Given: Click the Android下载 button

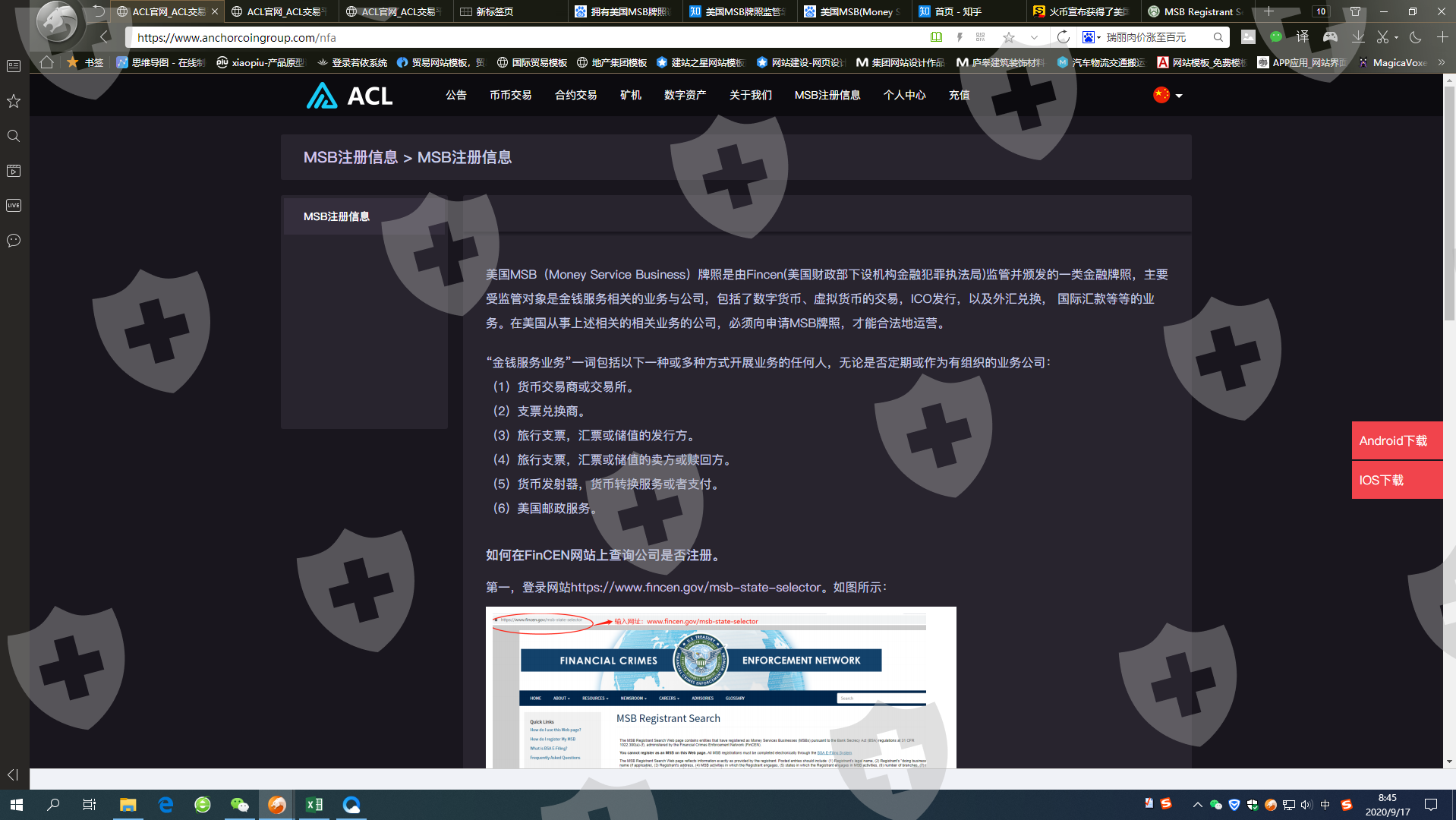Looking at the screenshot, I should click(x=1396, y=440).
